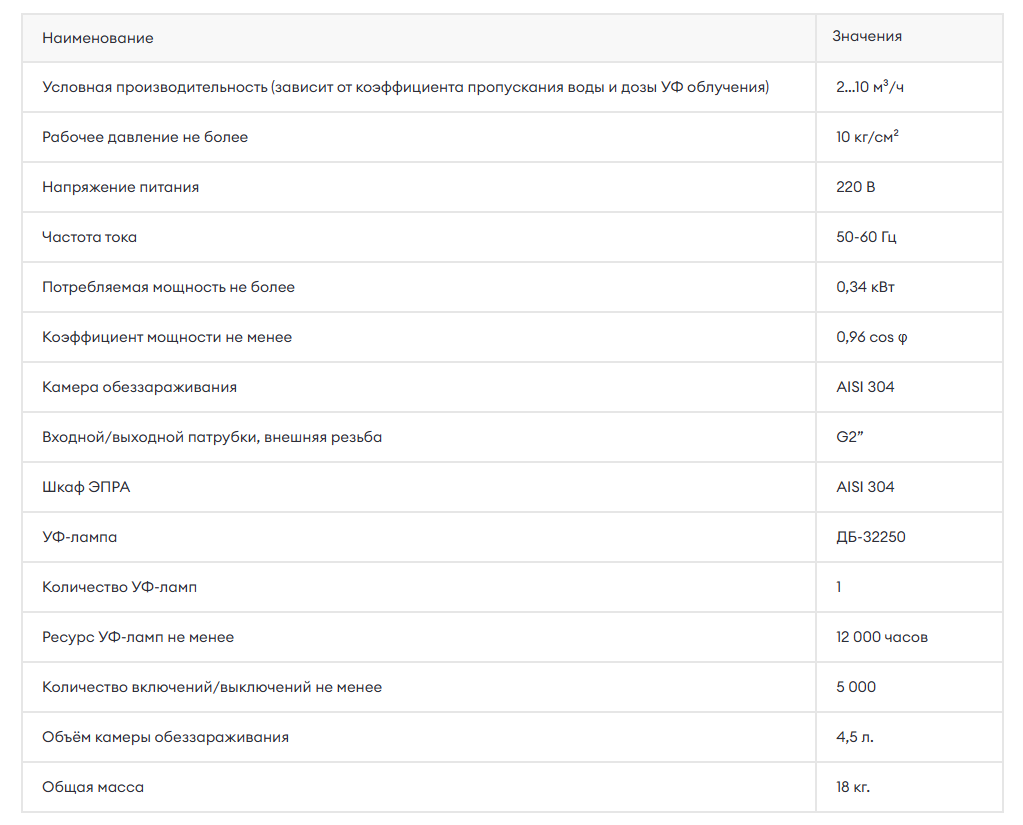Click the '2...10 м³/ч' value cell

[909, 87]
